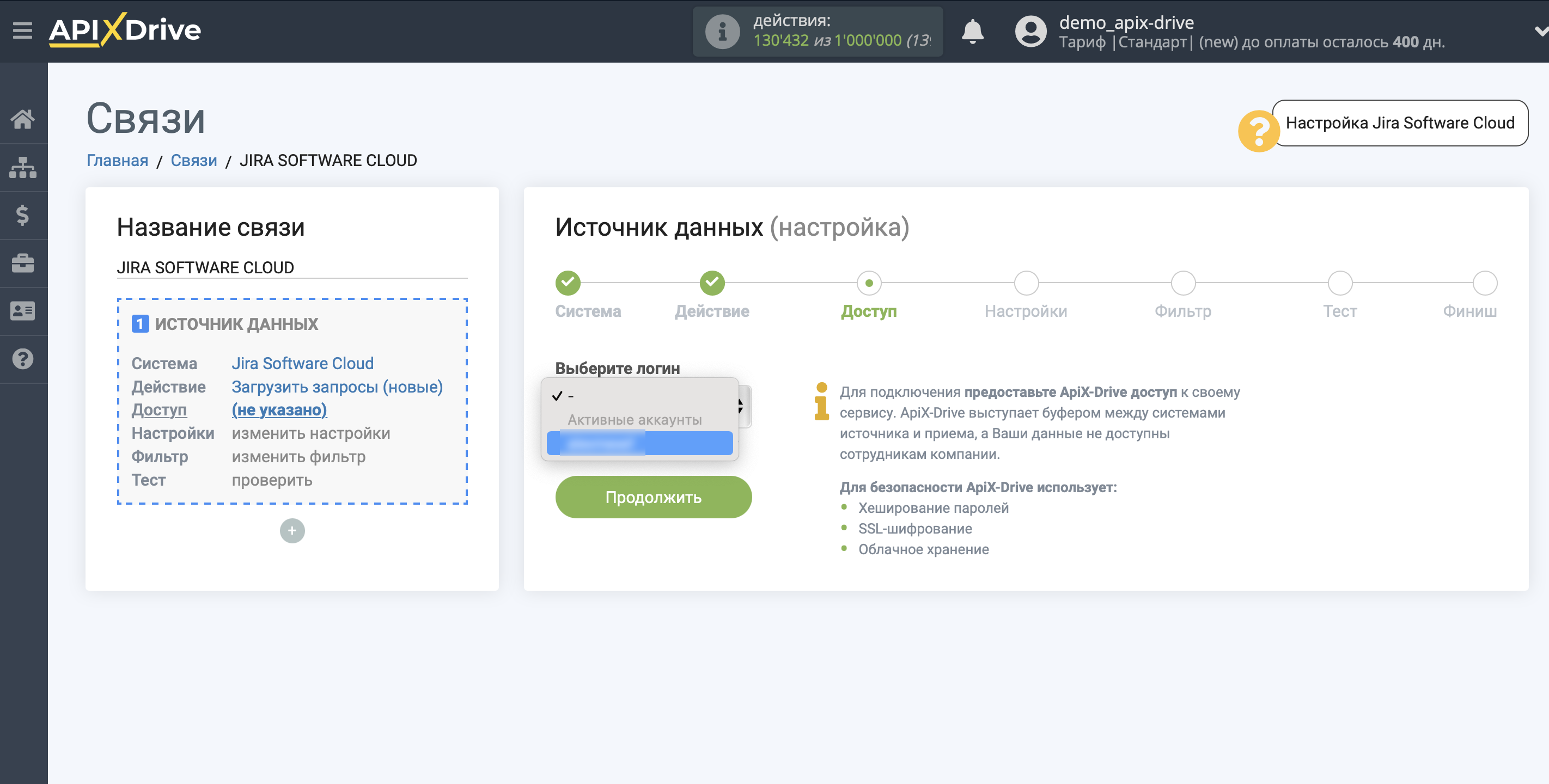
Task: Open the help question sidebar icon
Action: click(x=23, y=359)
